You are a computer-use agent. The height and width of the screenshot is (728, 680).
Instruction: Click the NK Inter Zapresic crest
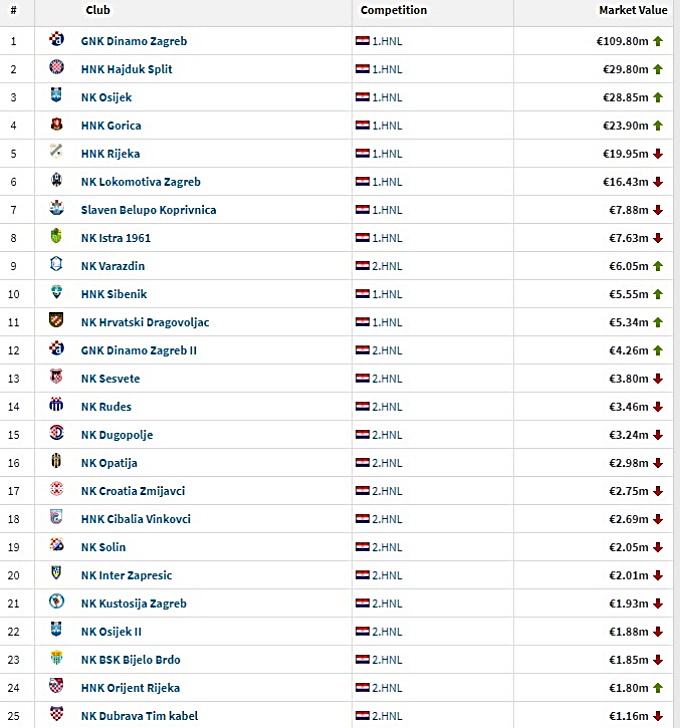56,575
